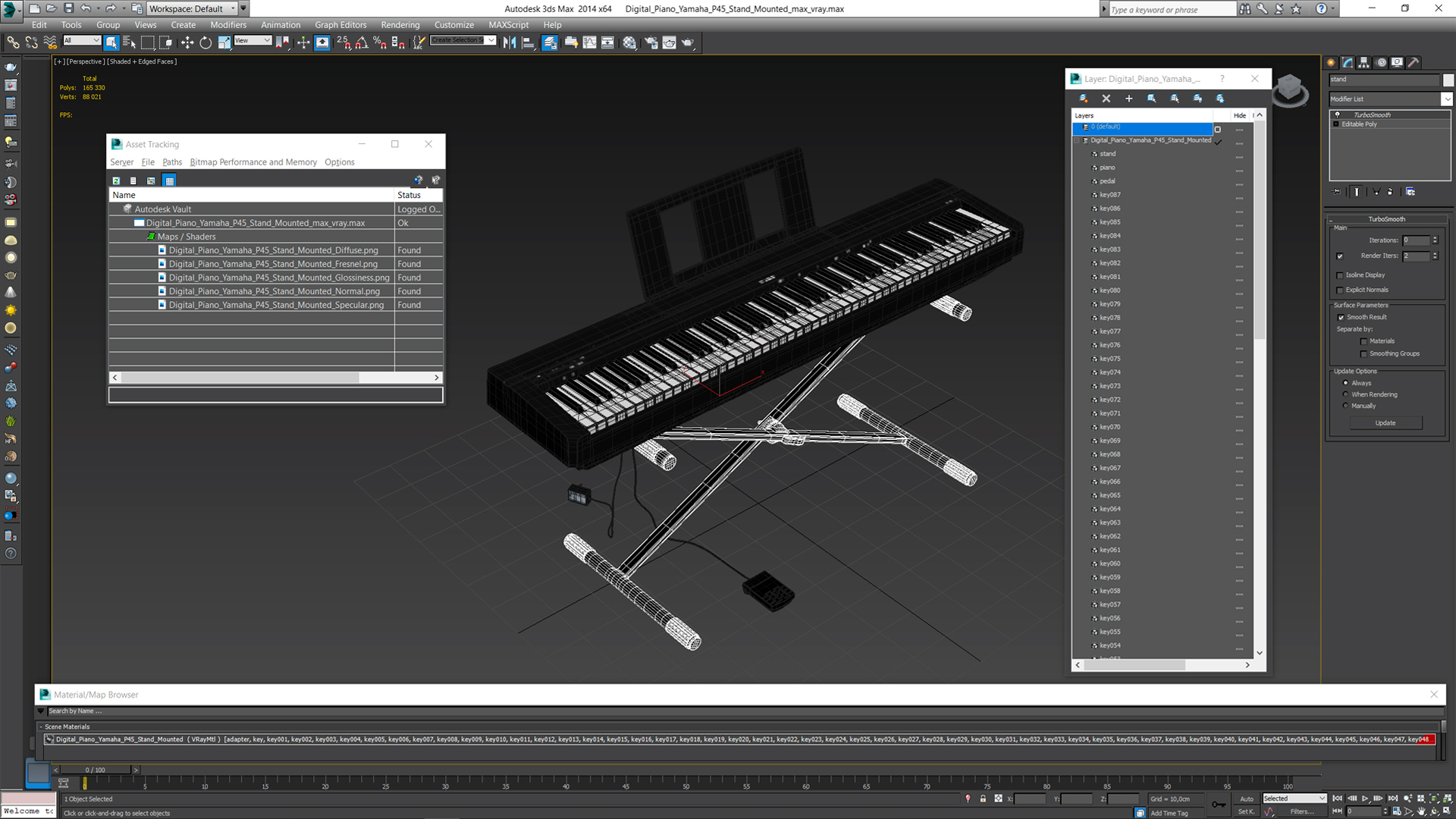Click the Render Production teapot icon
The height and width of the screenshot is (819, 1456).
688,42
